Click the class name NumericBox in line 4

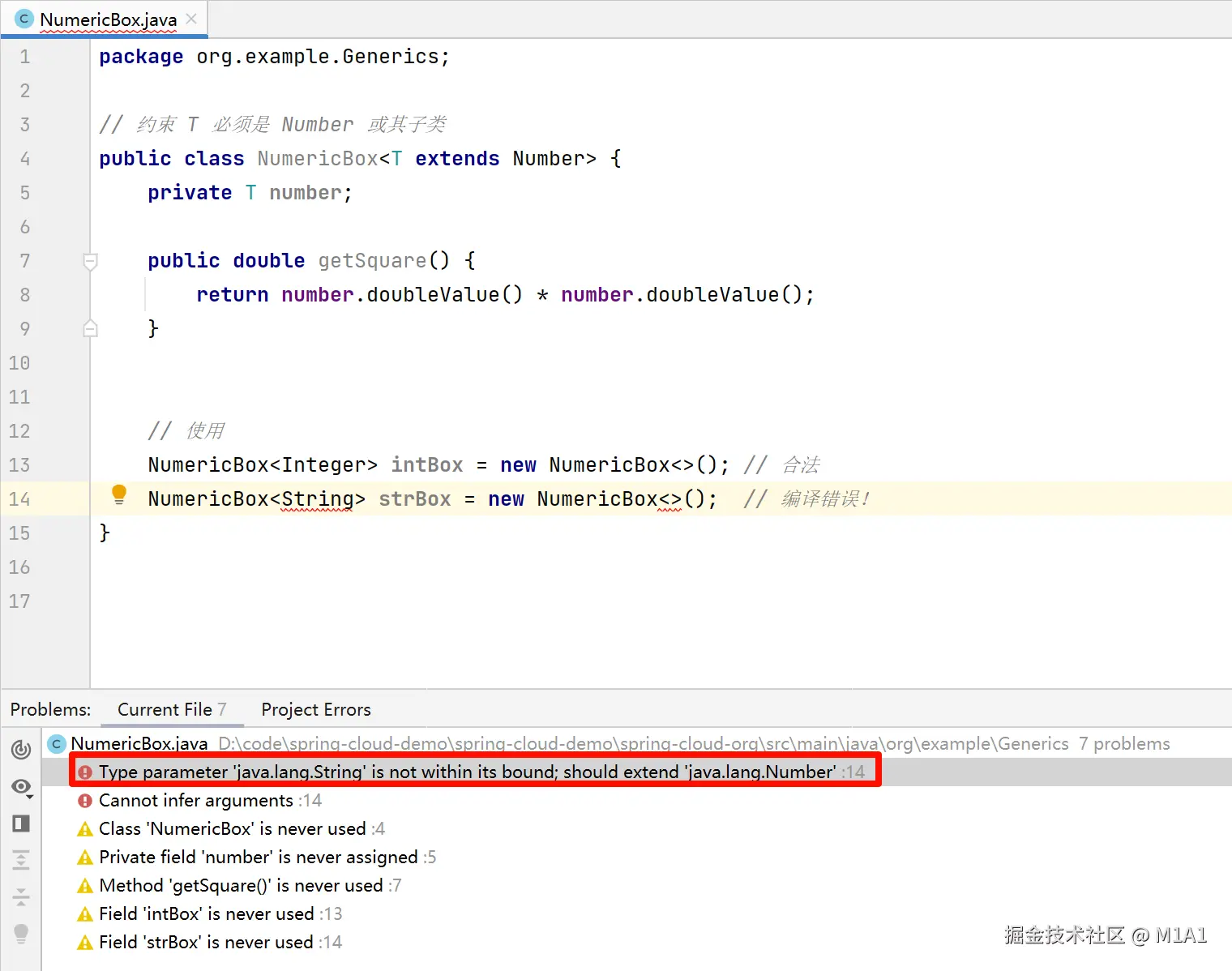(318, 159)
